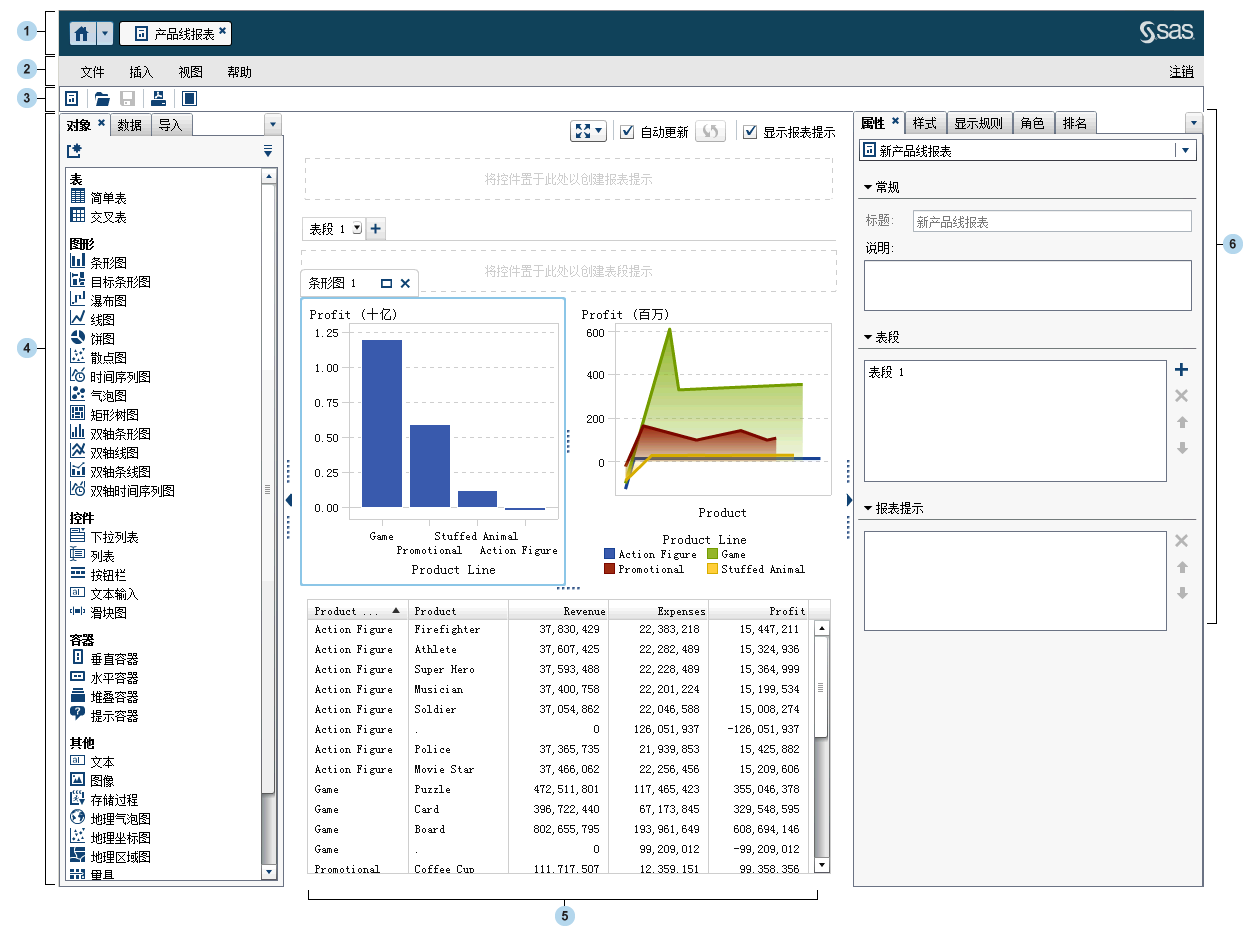Viewport: 1254px width, 940px height.
Task: Click the Home icon in header
Action: [82, 33]
